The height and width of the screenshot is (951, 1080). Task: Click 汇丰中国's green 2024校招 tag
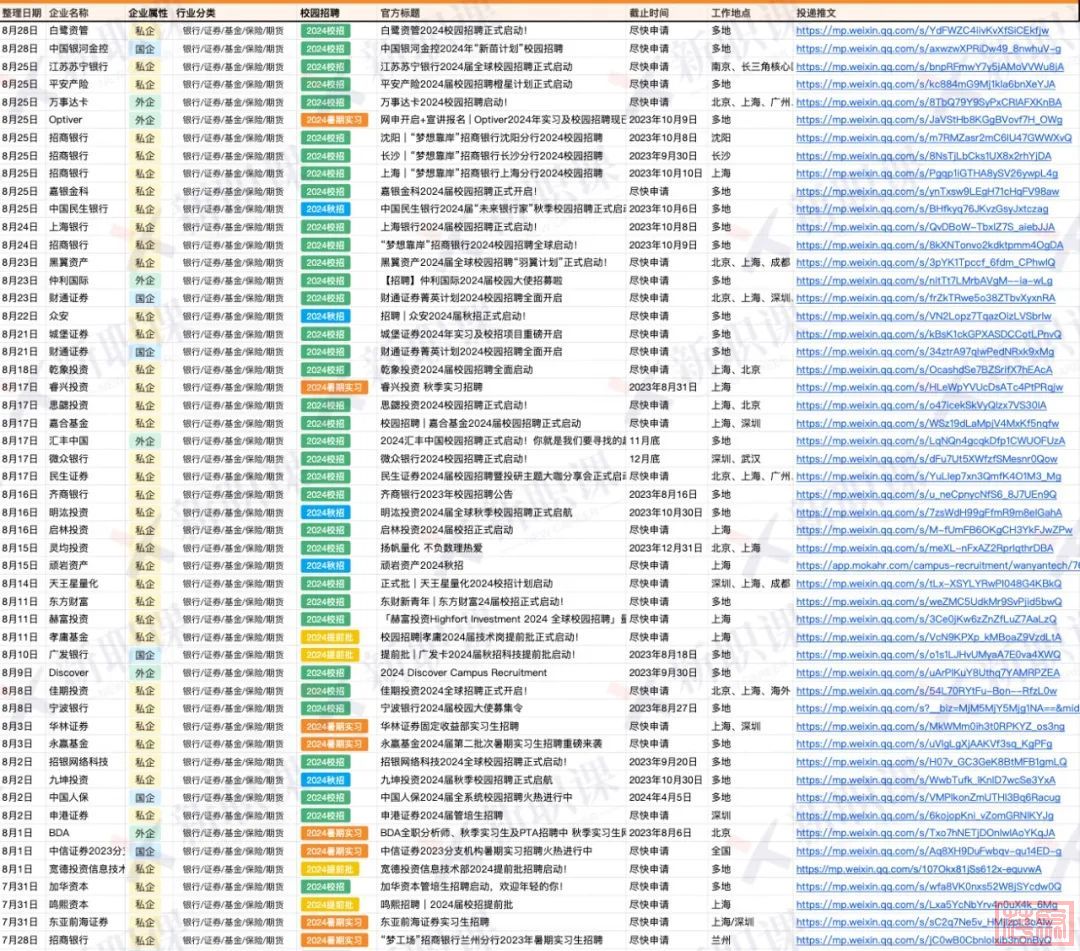tap(325, 441)
